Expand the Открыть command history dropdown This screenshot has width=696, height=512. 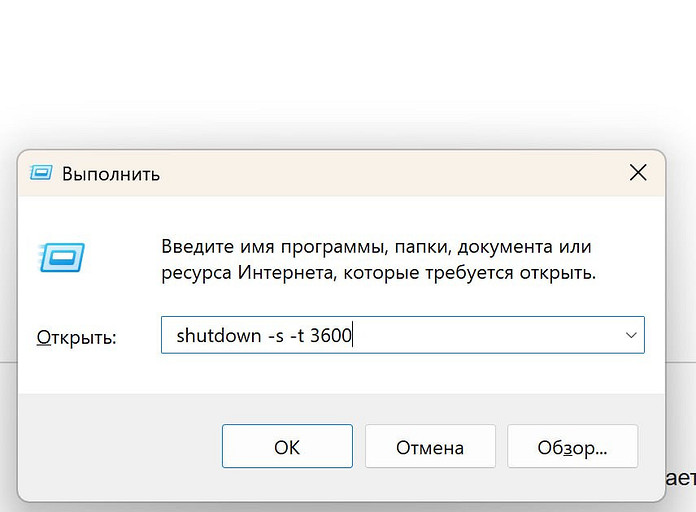coord(631,335)
